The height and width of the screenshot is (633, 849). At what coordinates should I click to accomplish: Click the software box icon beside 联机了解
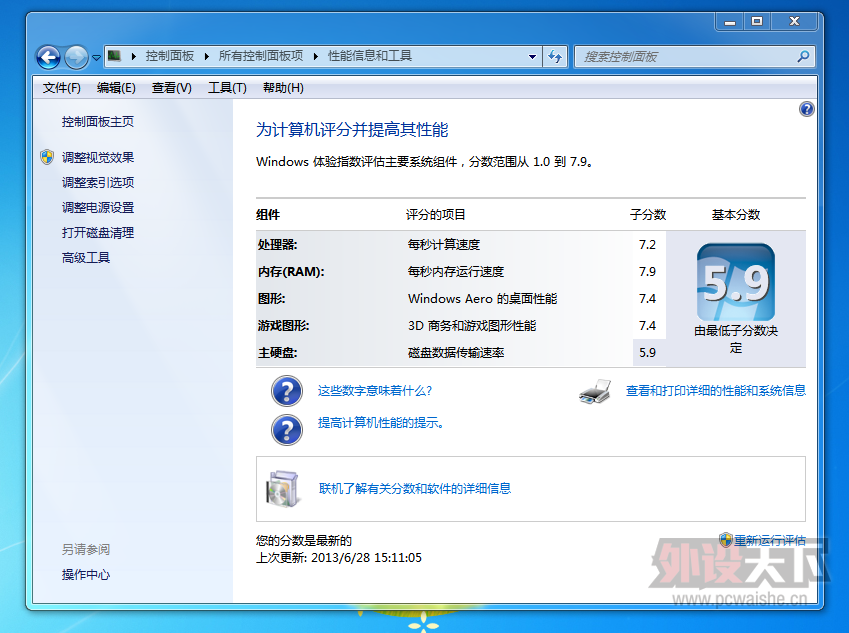pyautogui.click(x=283, y=489)
